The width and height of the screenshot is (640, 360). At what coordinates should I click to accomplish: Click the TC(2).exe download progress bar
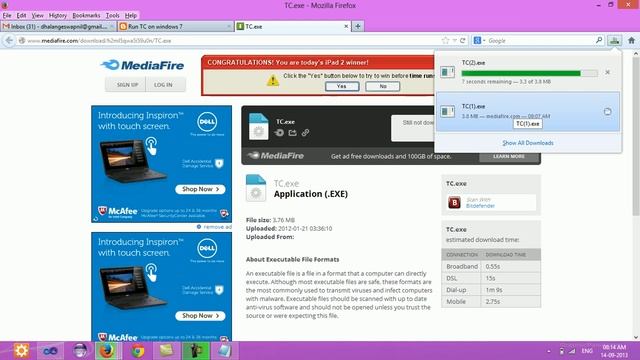point(529,73)
